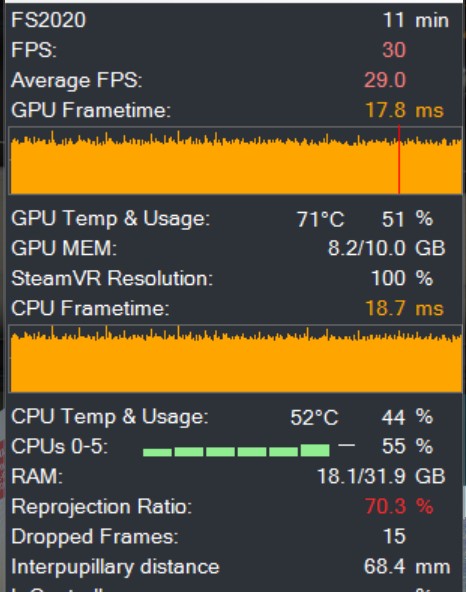Click the tallest last green CPU core bar
Viewport: 466px width, 592px height.
click(x=315, y=450)
